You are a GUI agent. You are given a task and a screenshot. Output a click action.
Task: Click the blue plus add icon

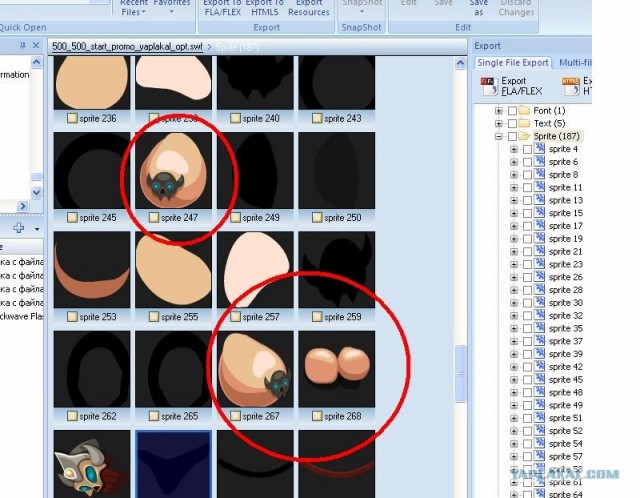click(x=19, y=228)
